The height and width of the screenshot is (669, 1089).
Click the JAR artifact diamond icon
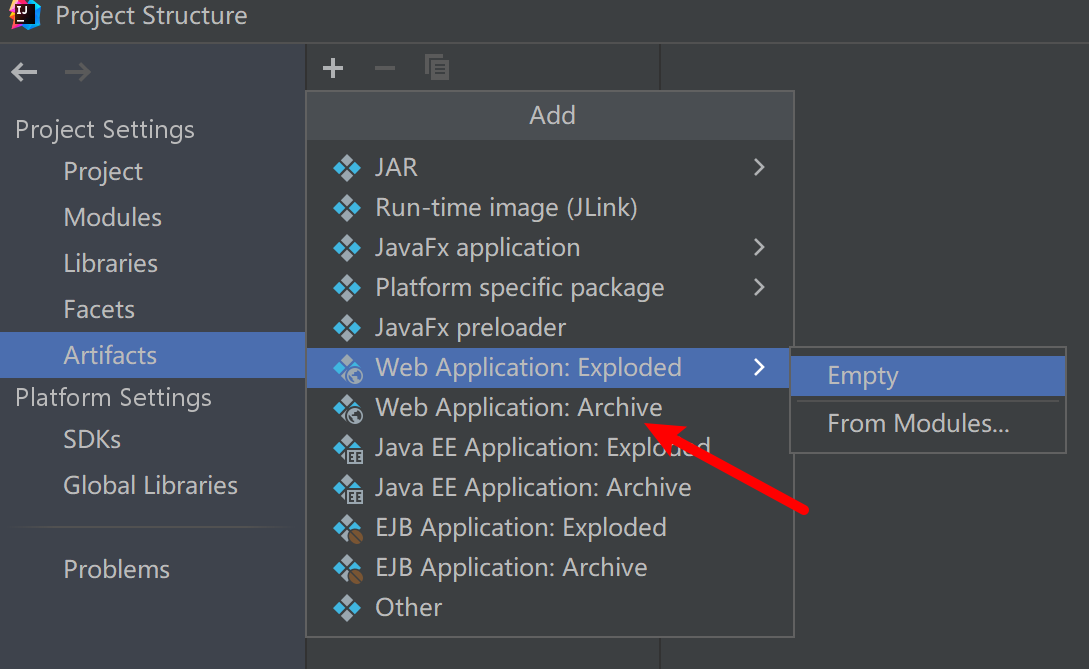click(x=347, y=167)
